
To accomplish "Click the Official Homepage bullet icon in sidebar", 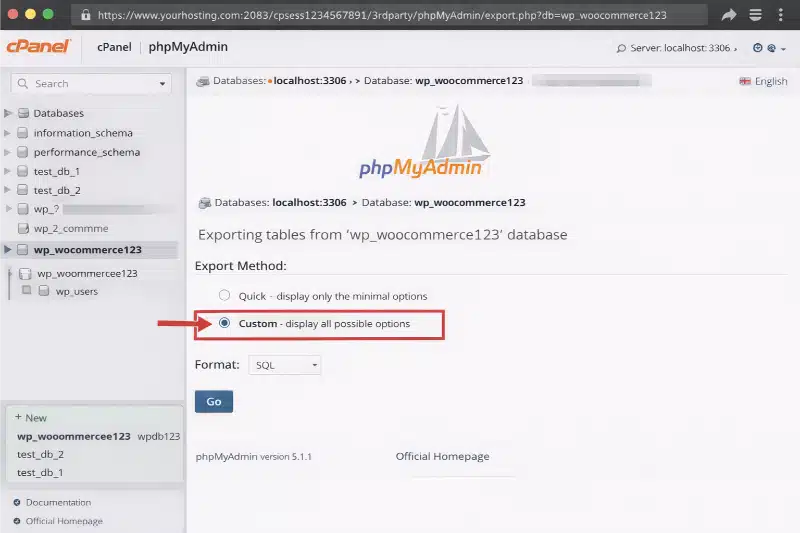I will click(x=17, y=521).
